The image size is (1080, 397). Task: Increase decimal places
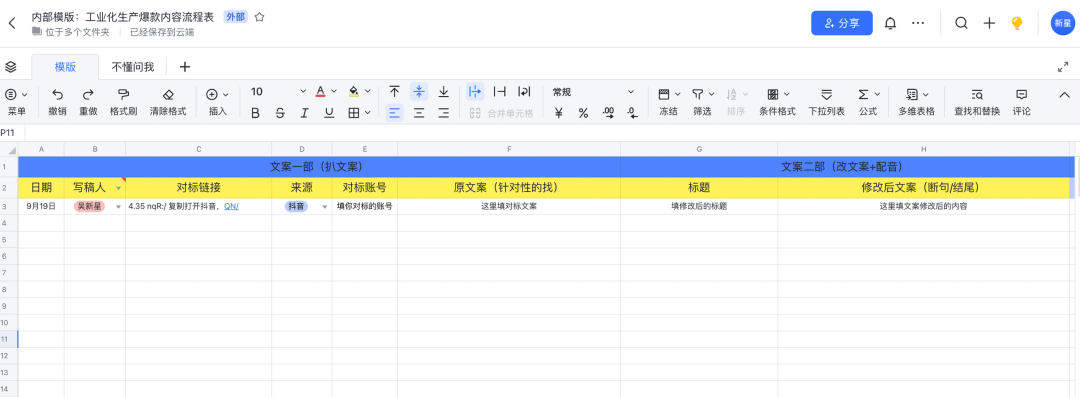tap(608, 113)
